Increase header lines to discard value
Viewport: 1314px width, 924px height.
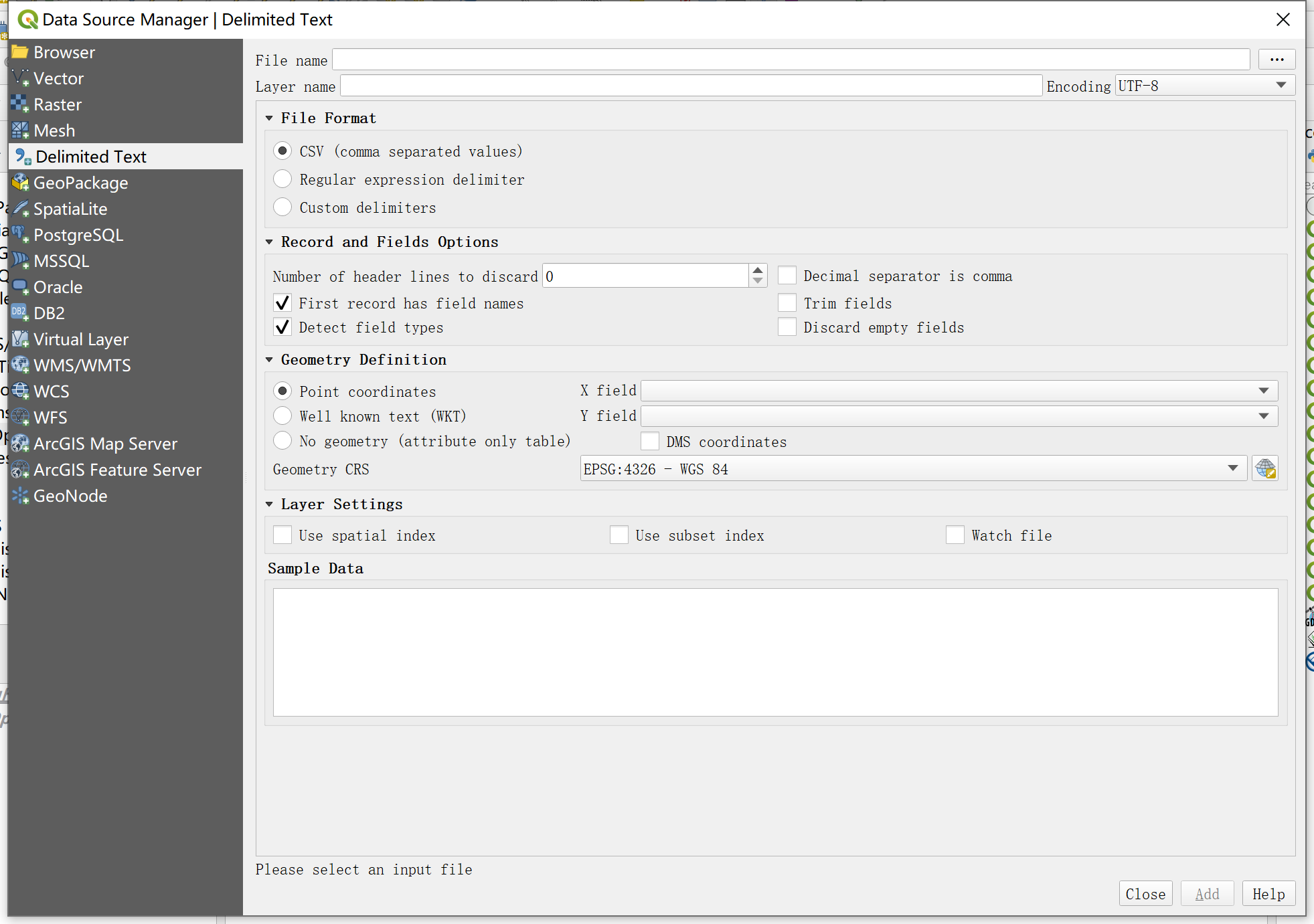coord(758,270)
